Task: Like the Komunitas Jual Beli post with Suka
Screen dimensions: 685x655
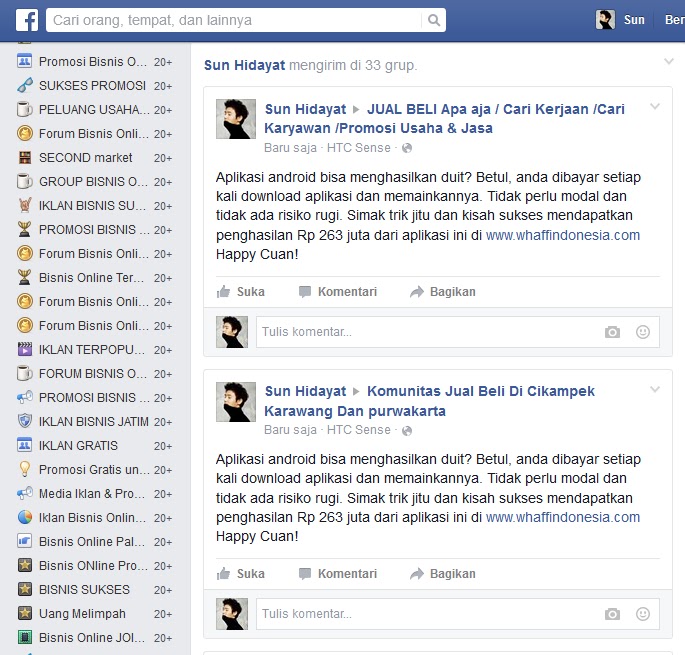Action: 241,573
